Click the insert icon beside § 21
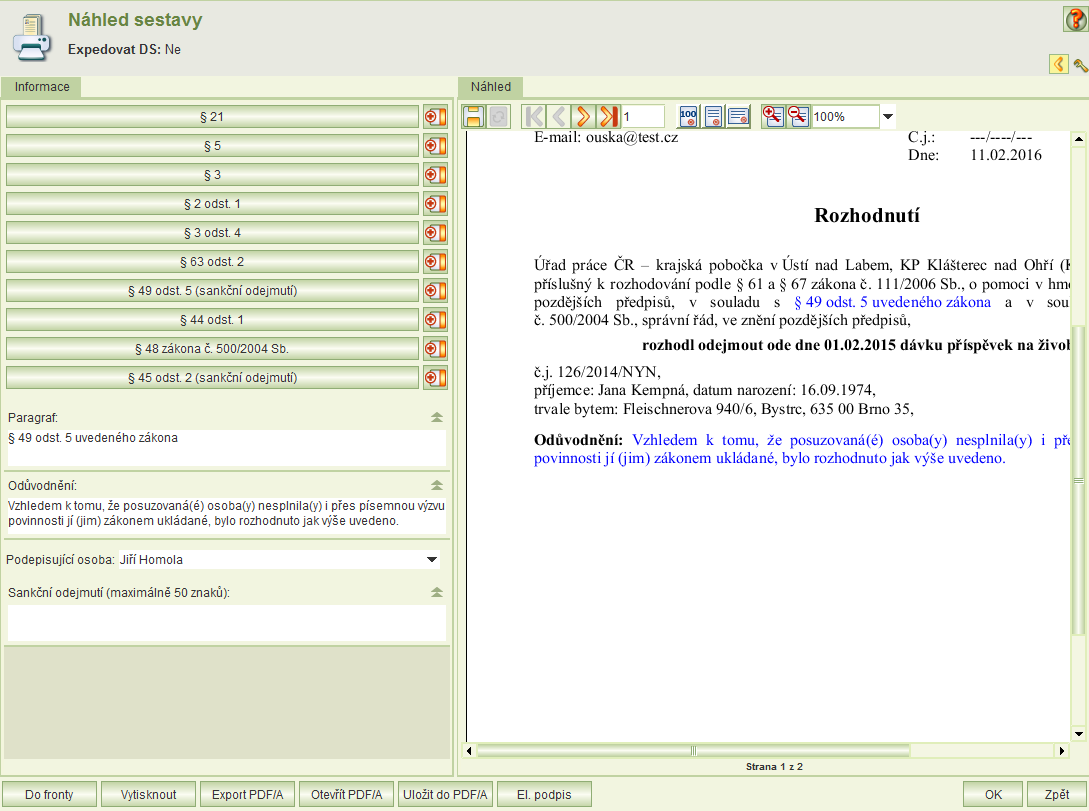This screenshot has width=1089, height=811. pos(435,117)
